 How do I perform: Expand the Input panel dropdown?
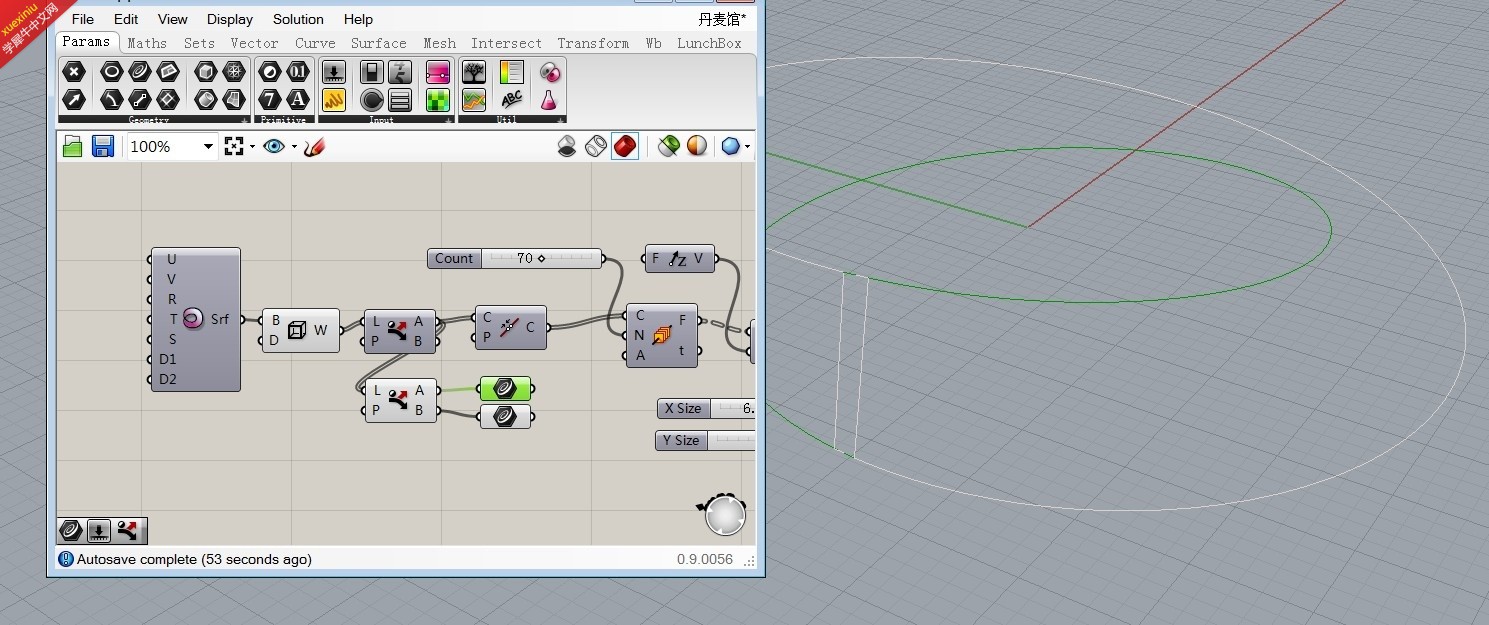449,120
